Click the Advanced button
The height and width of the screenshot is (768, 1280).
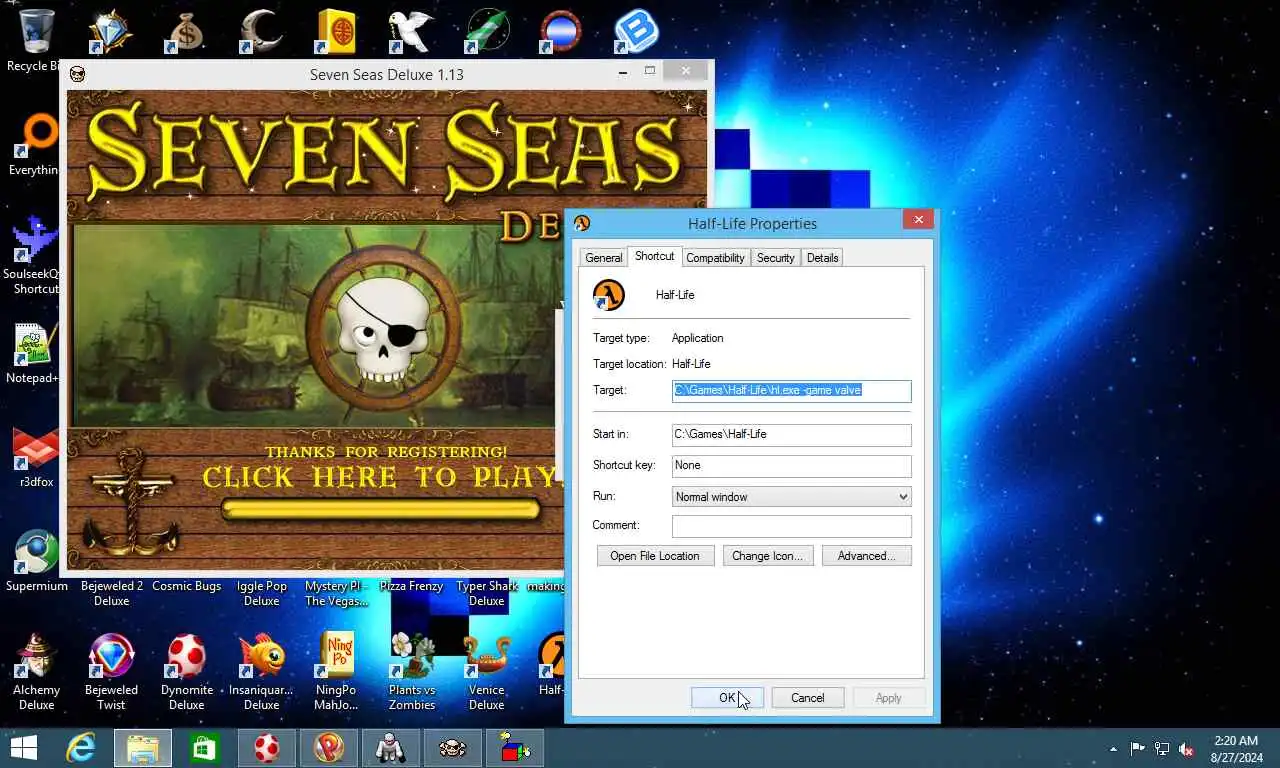867,556
